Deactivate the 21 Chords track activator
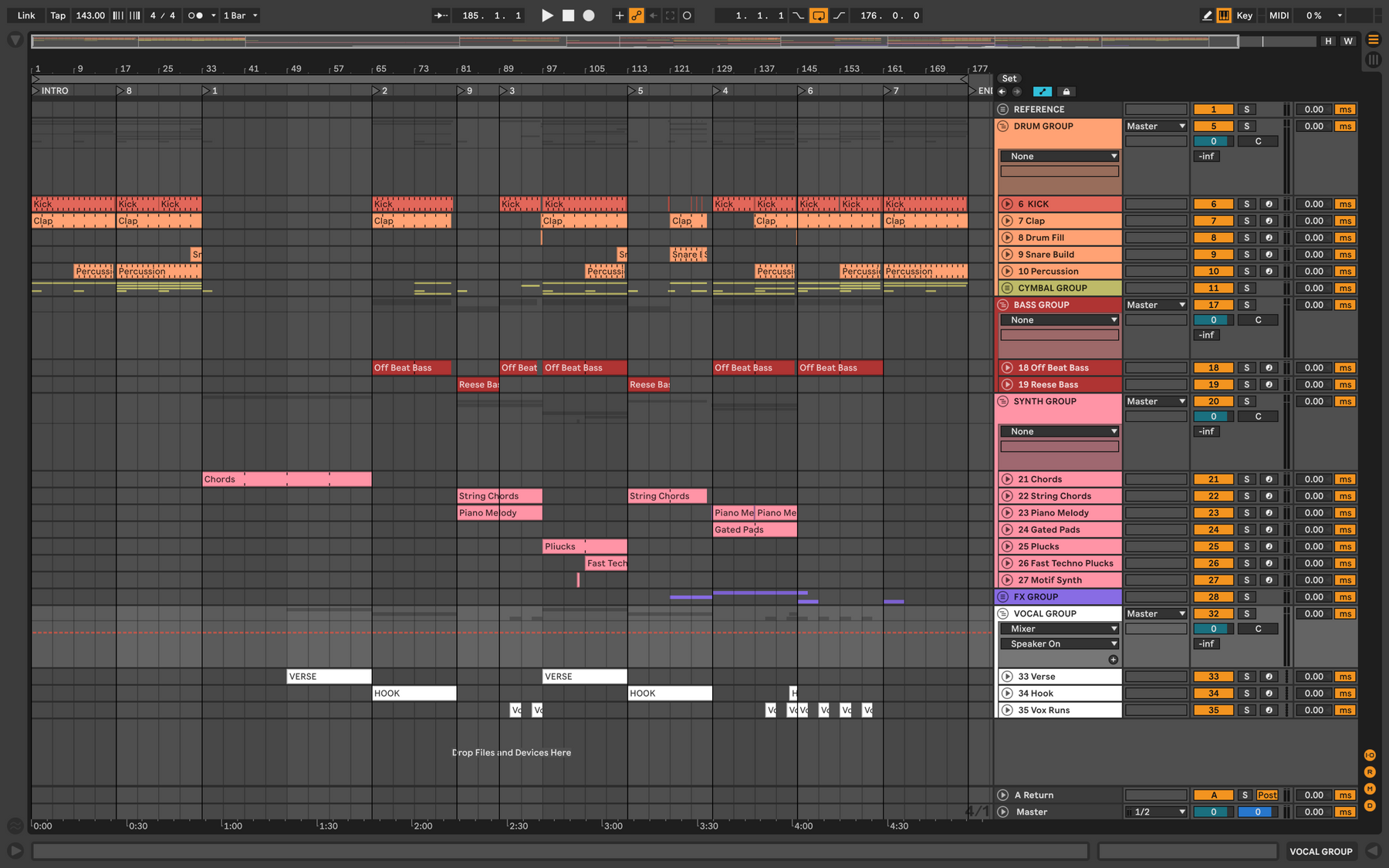Viewport: 1389px width, 868px height. coord(1214,480)
